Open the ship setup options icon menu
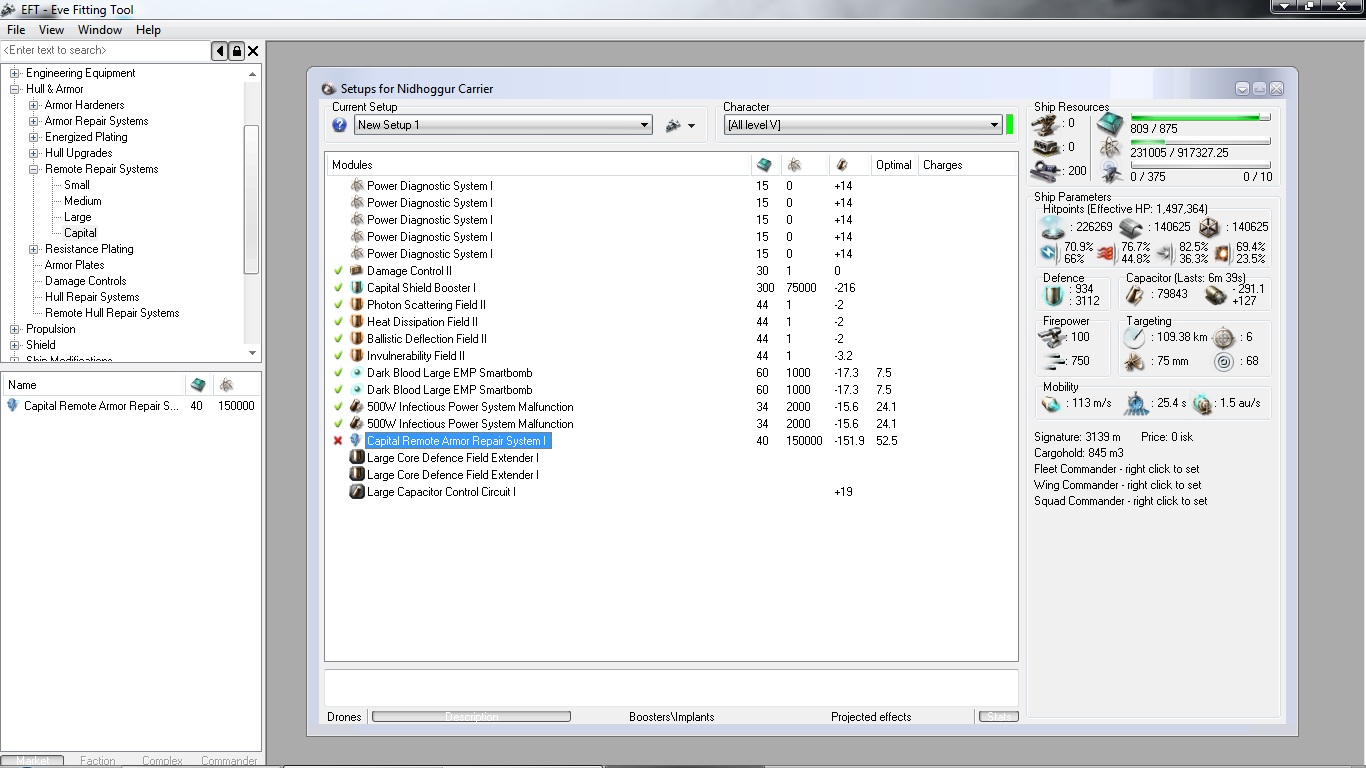 (x=680, y=125)
